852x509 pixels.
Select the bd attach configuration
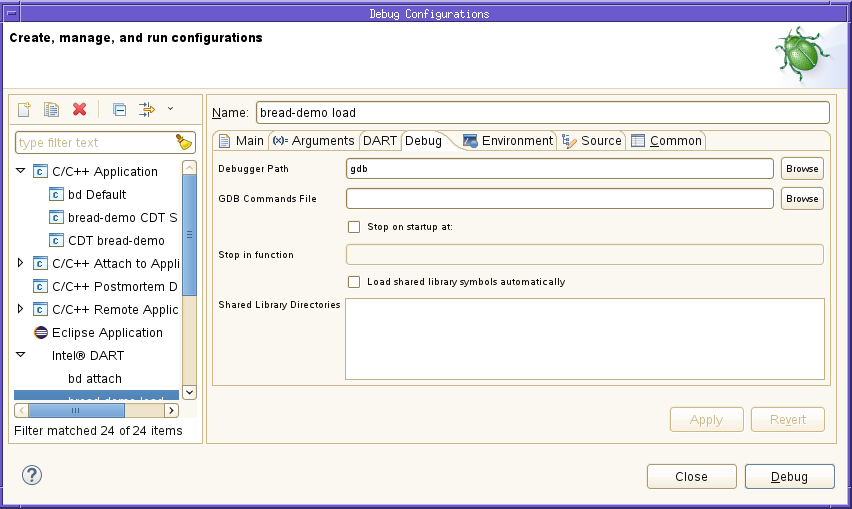[95, 379]
